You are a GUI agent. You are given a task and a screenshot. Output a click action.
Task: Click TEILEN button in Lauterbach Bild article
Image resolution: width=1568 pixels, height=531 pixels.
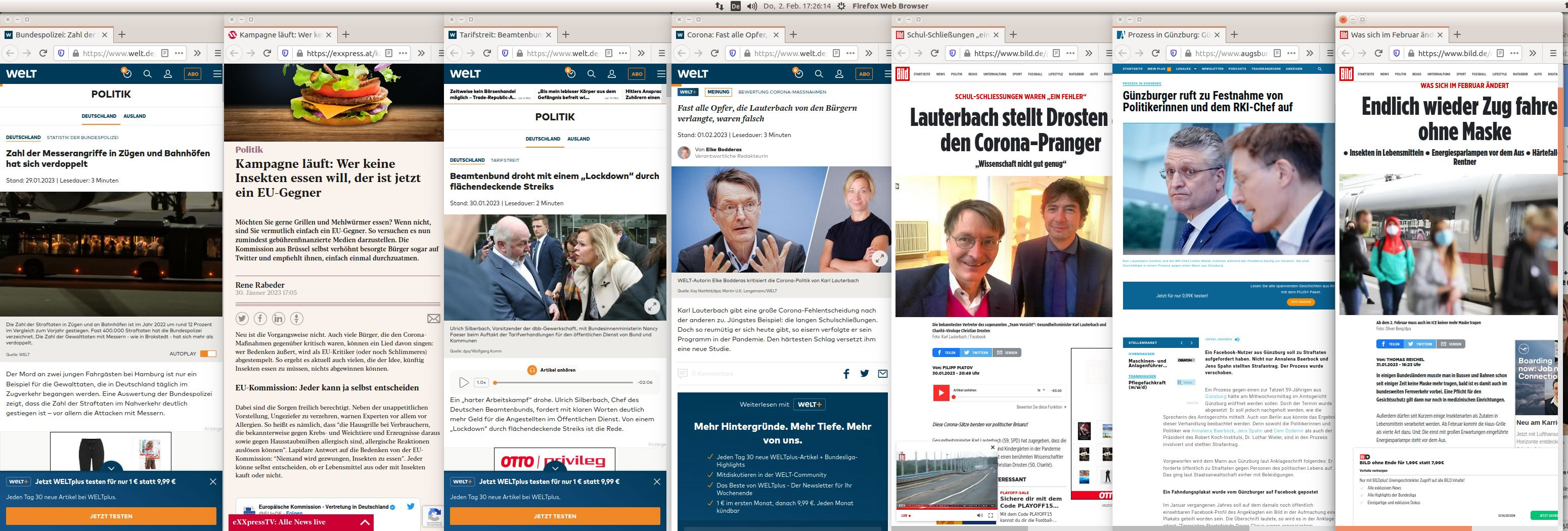click(946, 352)
